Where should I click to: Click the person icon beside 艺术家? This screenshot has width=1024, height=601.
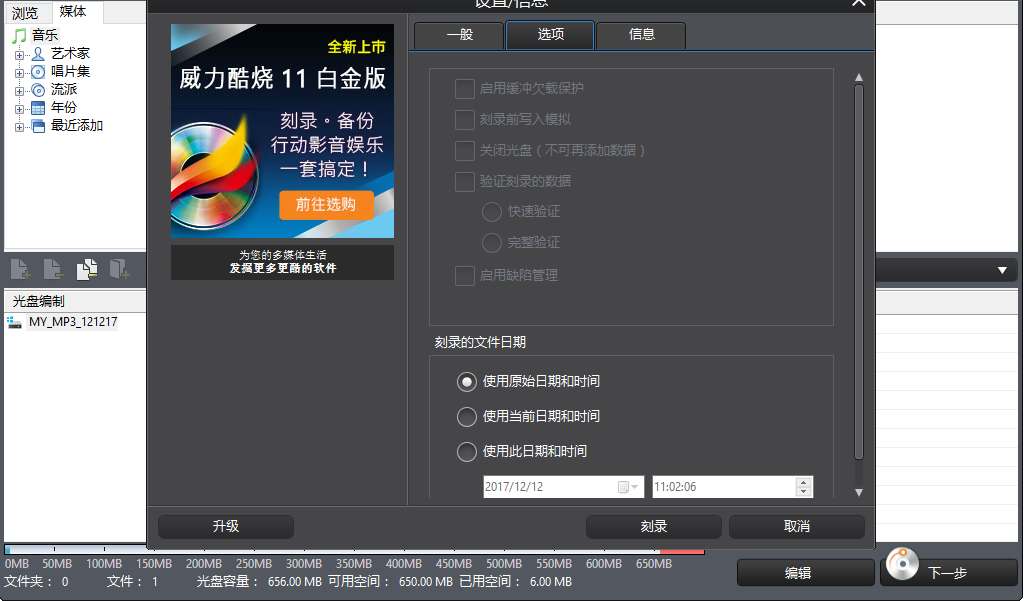(x=39, y=54)
